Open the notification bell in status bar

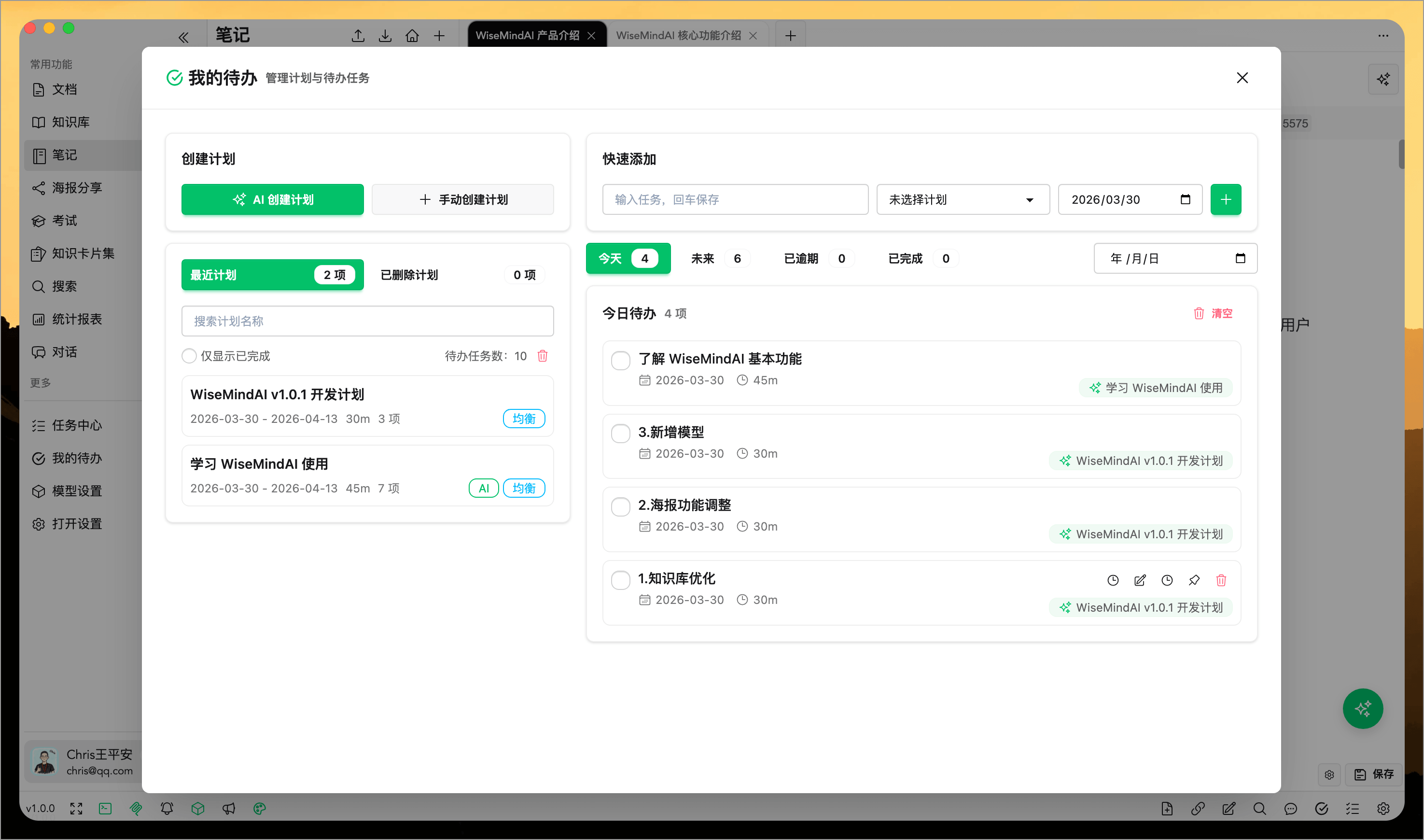167,808
